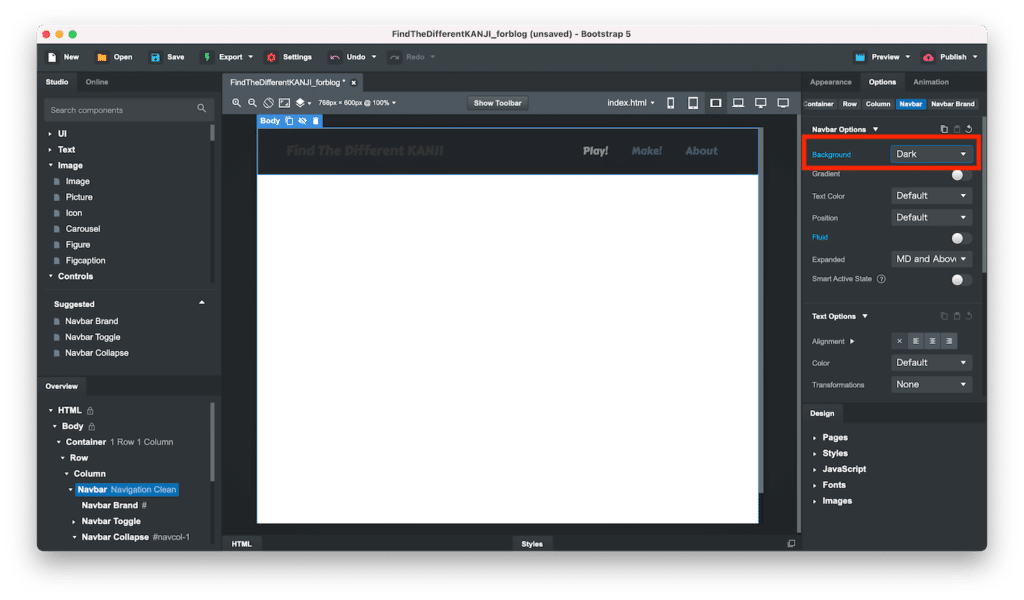Click the Smart Active State help icon

coord(881,279)
